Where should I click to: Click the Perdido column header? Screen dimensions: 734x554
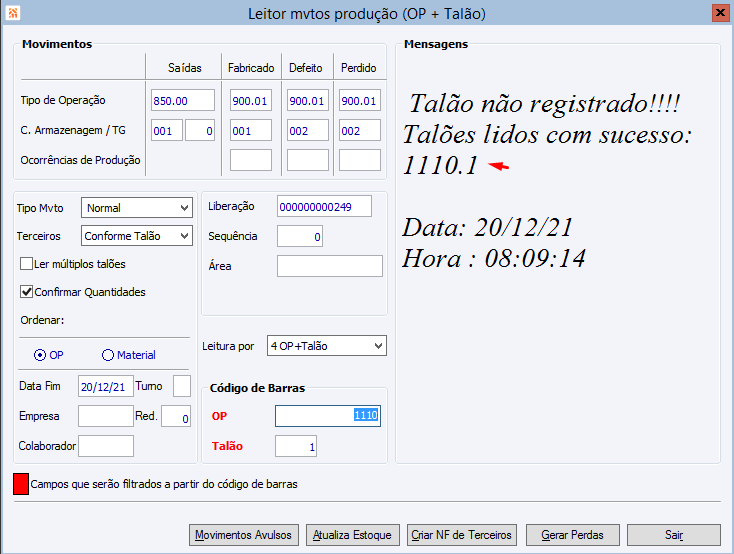[359, 68]
